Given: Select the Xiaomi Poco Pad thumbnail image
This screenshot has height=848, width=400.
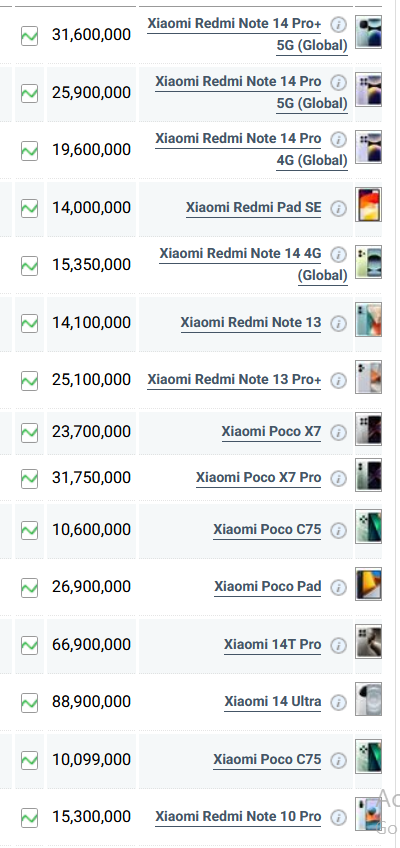Looking at the screenshot, I should point(368,584).
